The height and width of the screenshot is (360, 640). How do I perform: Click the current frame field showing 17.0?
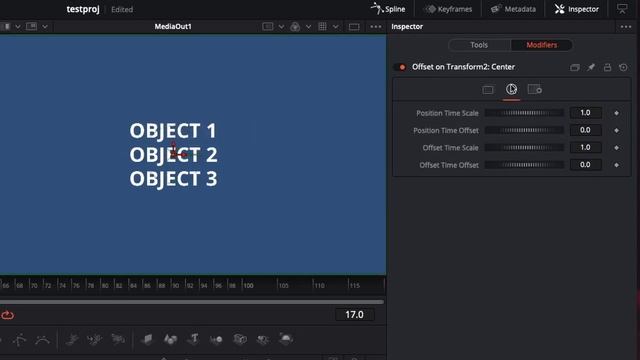point(354,315)
